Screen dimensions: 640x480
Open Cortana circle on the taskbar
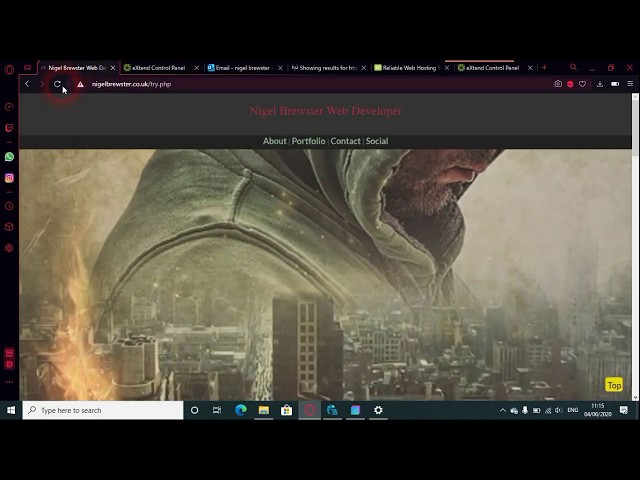pos(194,410)
